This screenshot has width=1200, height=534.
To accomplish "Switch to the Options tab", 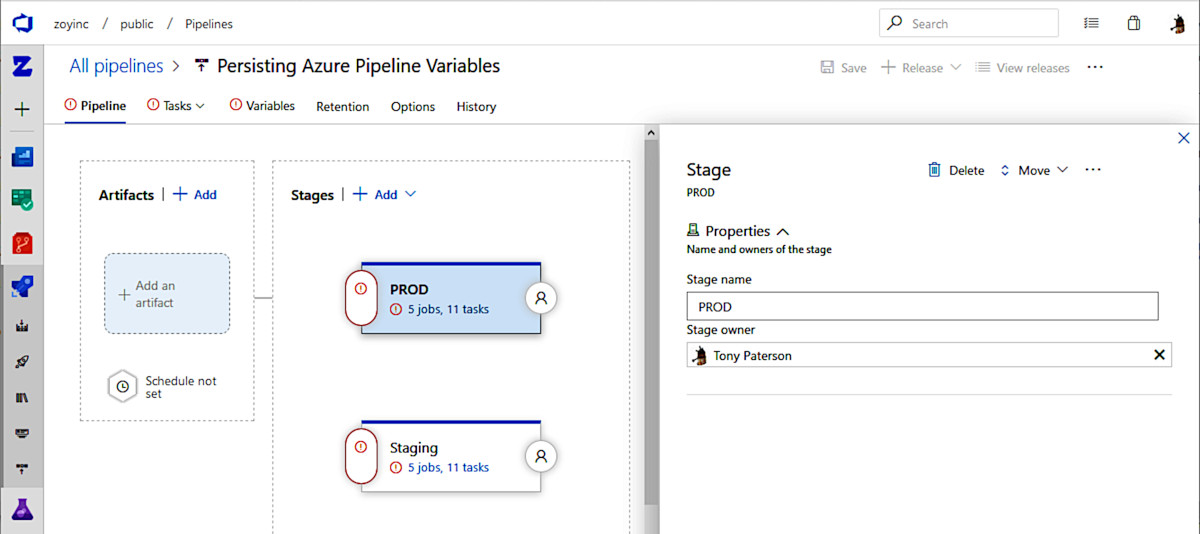I will pos(413,106).
